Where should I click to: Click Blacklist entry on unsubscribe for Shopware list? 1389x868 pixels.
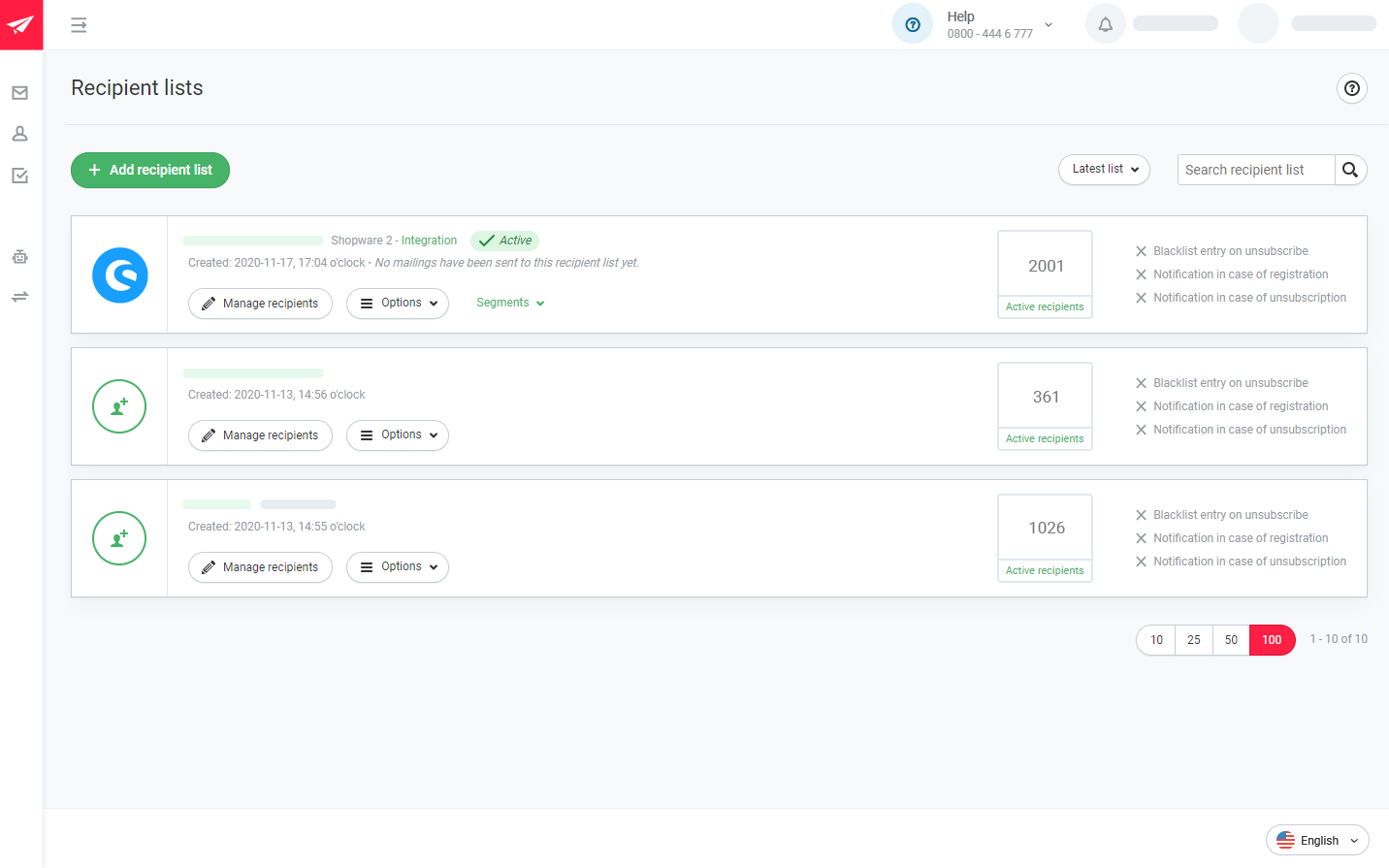[1221, 251]
